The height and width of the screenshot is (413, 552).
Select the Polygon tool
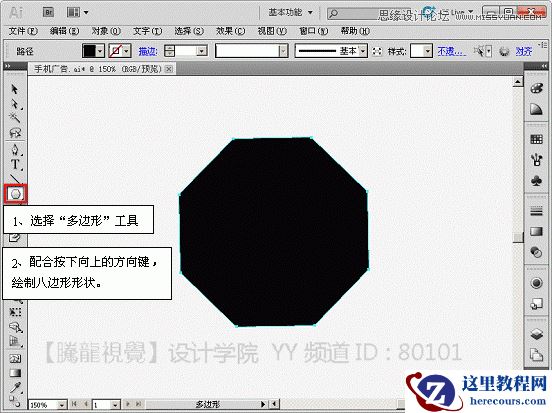[15, 193]
